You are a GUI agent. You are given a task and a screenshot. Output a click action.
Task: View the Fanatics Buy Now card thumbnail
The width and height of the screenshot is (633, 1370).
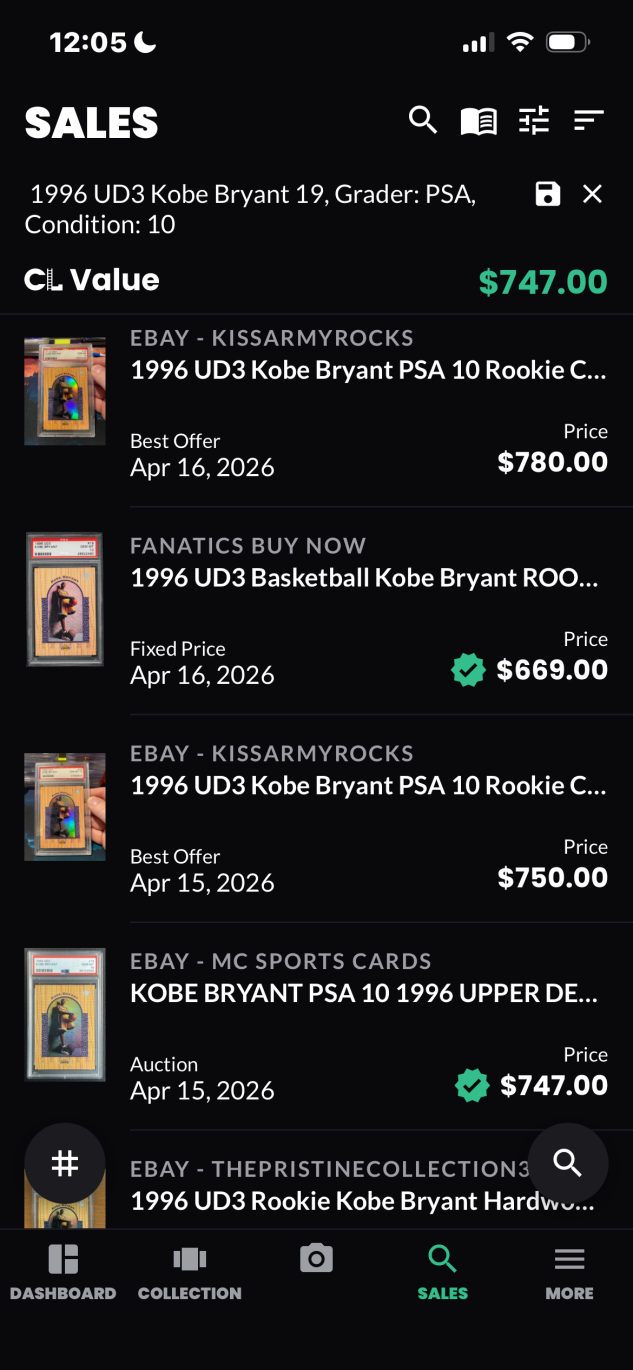pyautogui.click(x=65, y=599)
